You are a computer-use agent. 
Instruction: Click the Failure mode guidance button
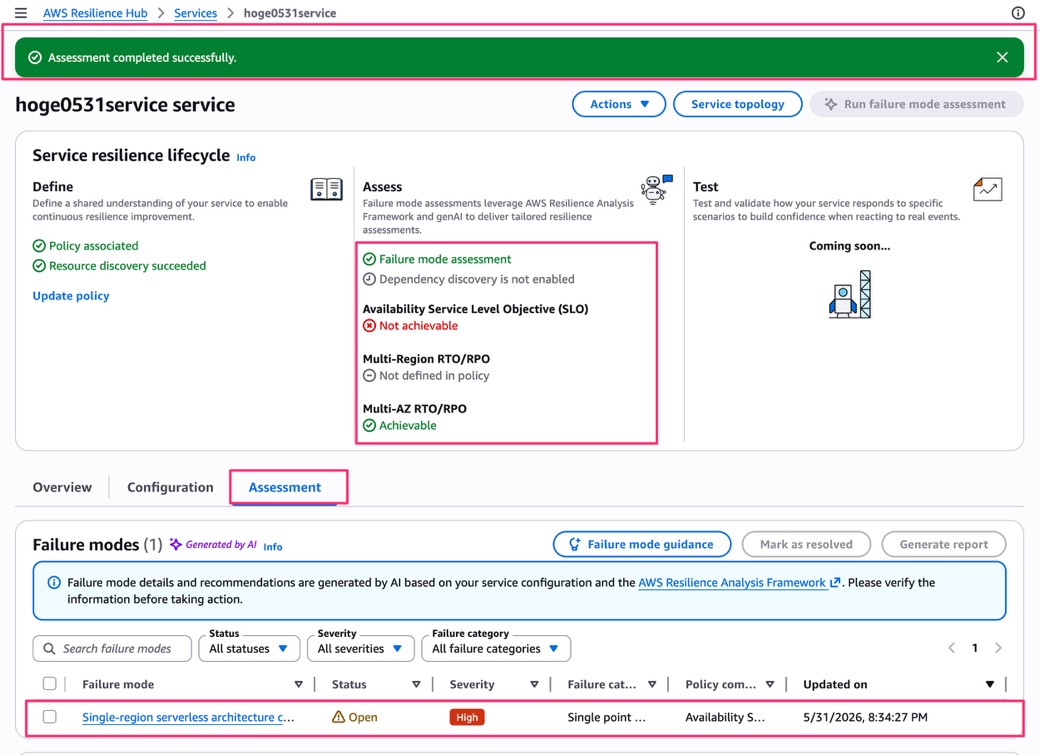click(642, 544)
